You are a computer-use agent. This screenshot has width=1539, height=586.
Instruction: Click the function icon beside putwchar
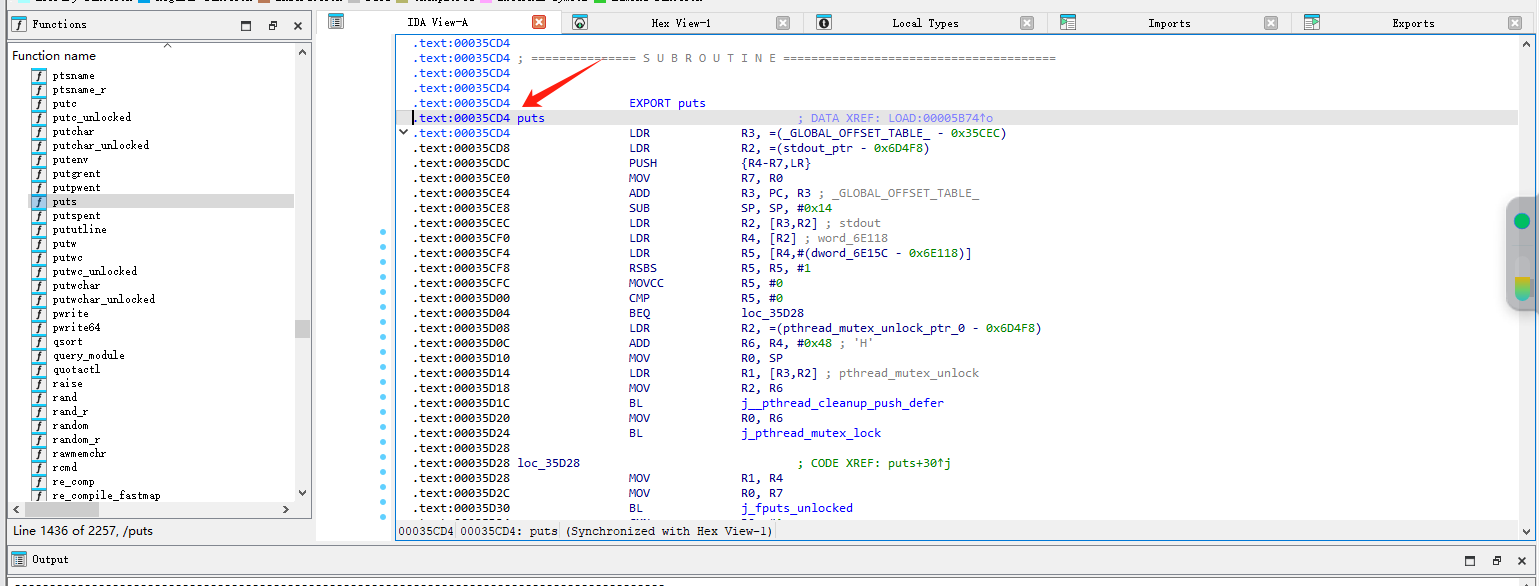tap(39, 286)
